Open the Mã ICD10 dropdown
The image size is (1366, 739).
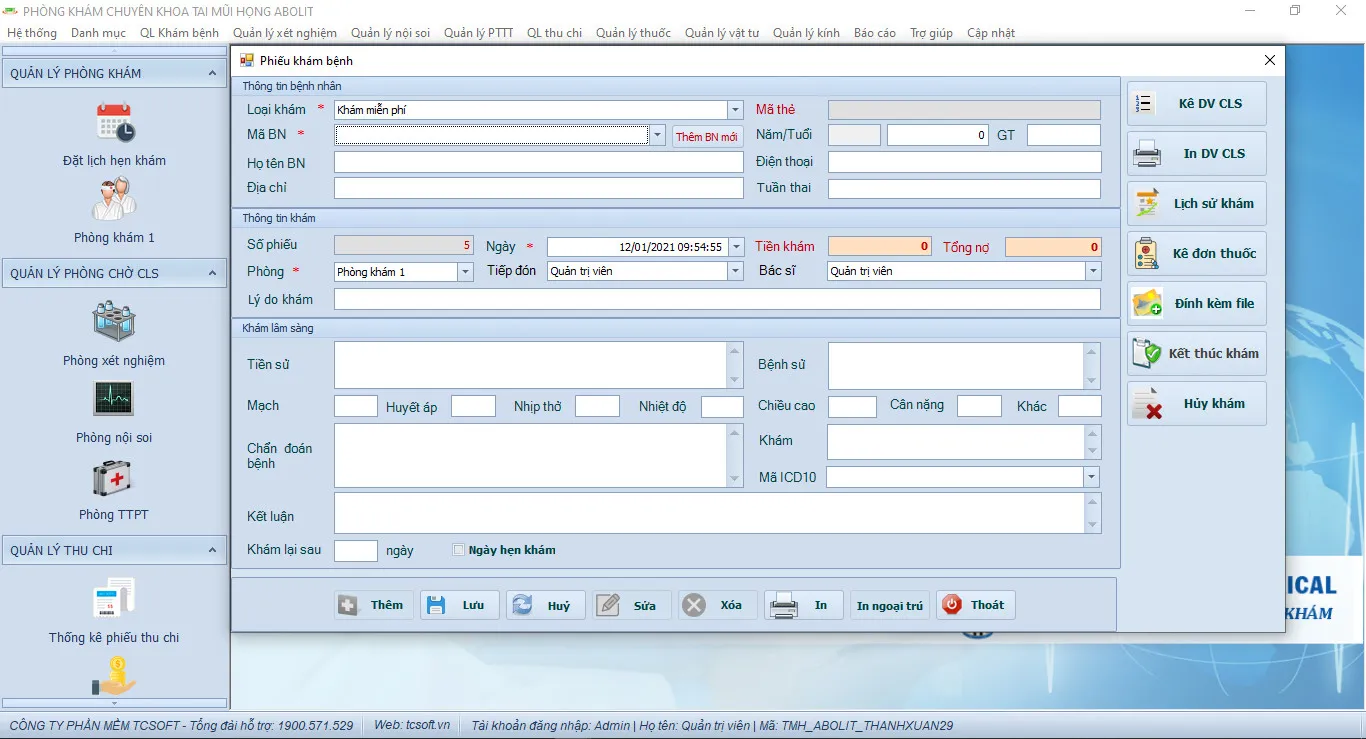pyautogui.click(x=1090, y=478)
